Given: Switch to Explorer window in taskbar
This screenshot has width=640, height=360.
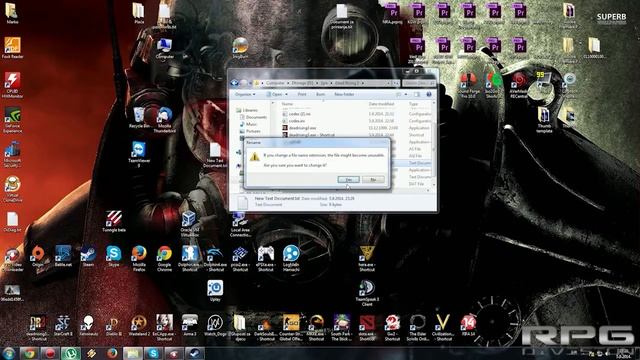Looking at the screenshot, I should pyautogui.click(x=133, y=353).
